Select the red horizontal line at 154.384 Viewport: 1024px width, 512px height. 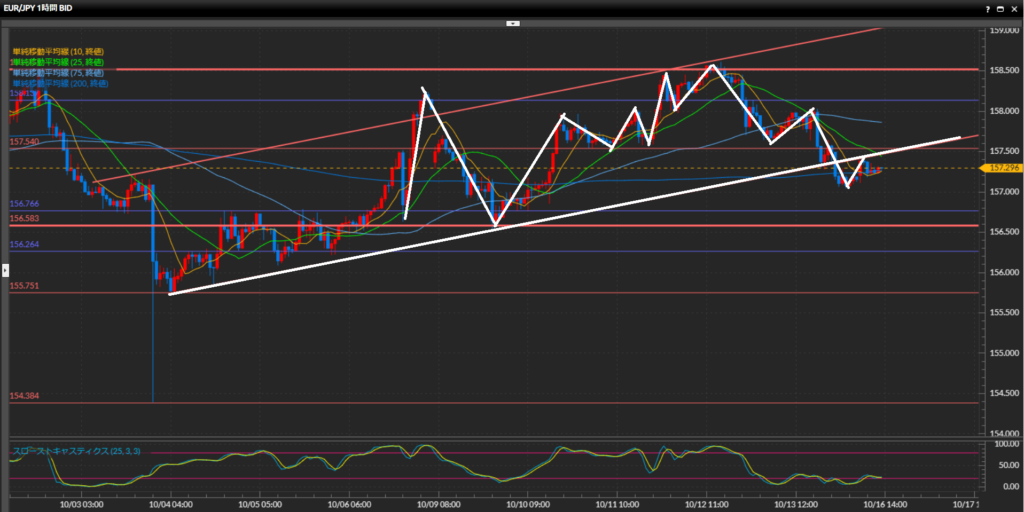[x=500, y=403]
